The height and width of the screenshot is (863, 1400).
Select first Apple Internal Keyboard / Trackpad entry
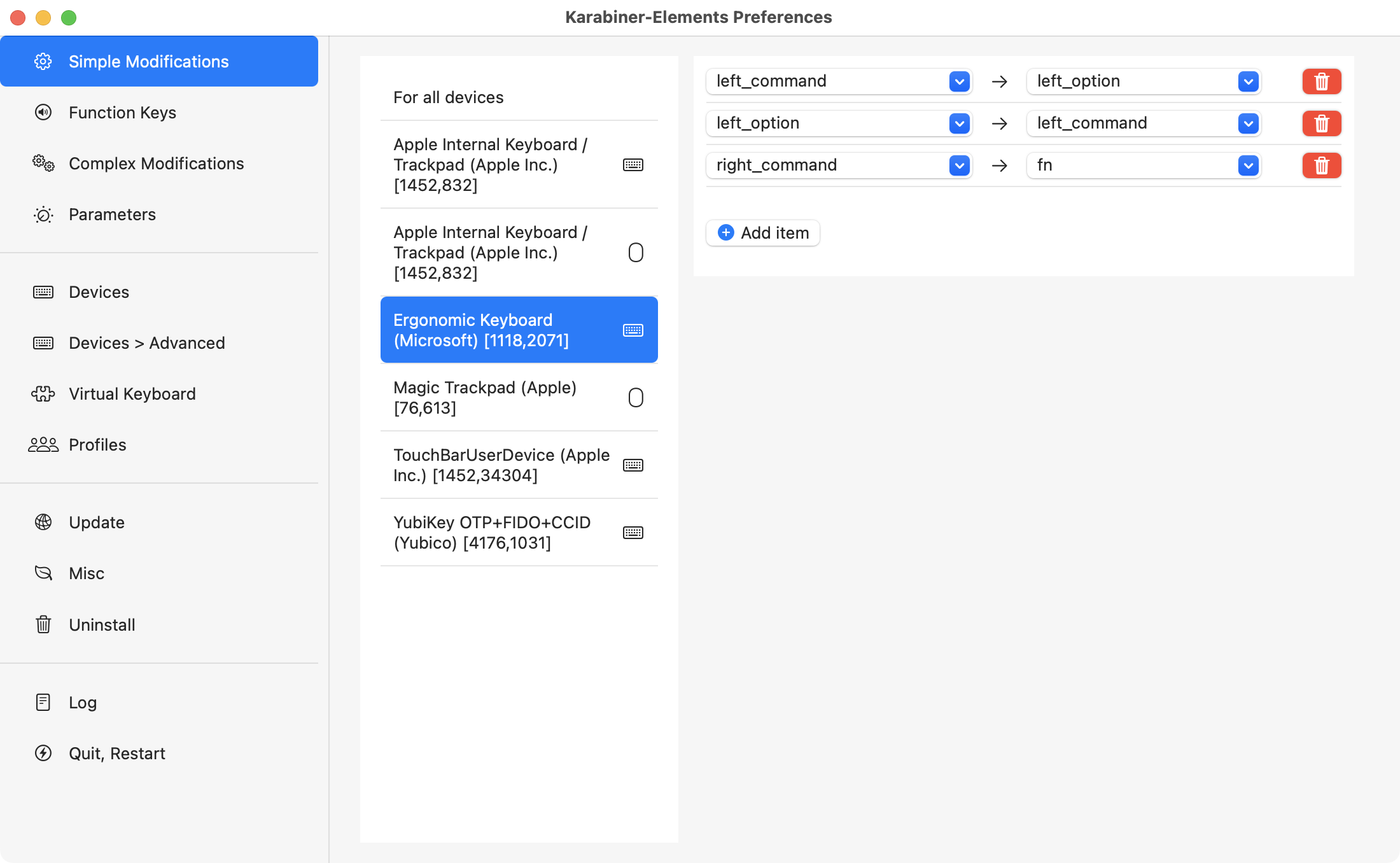(x=519, y=165)
